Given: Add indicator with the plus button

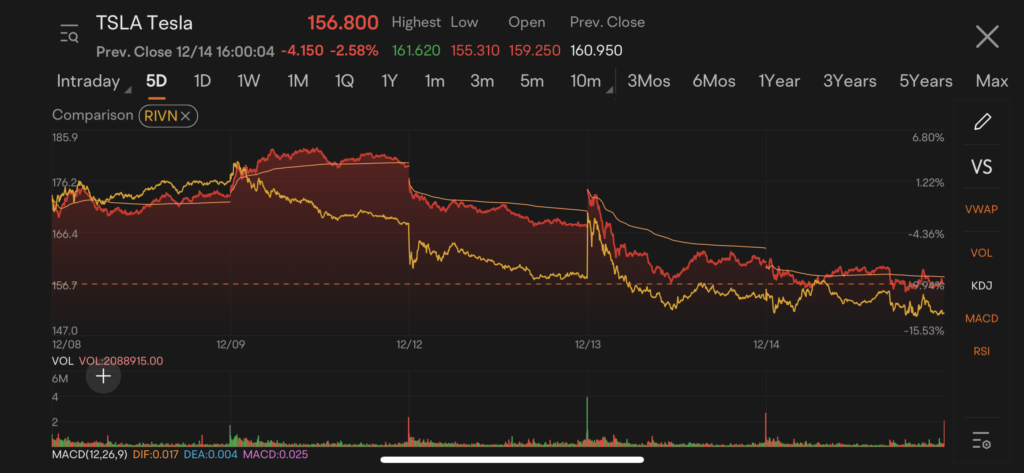Looking at the screenshot, I should pos(103,376).
